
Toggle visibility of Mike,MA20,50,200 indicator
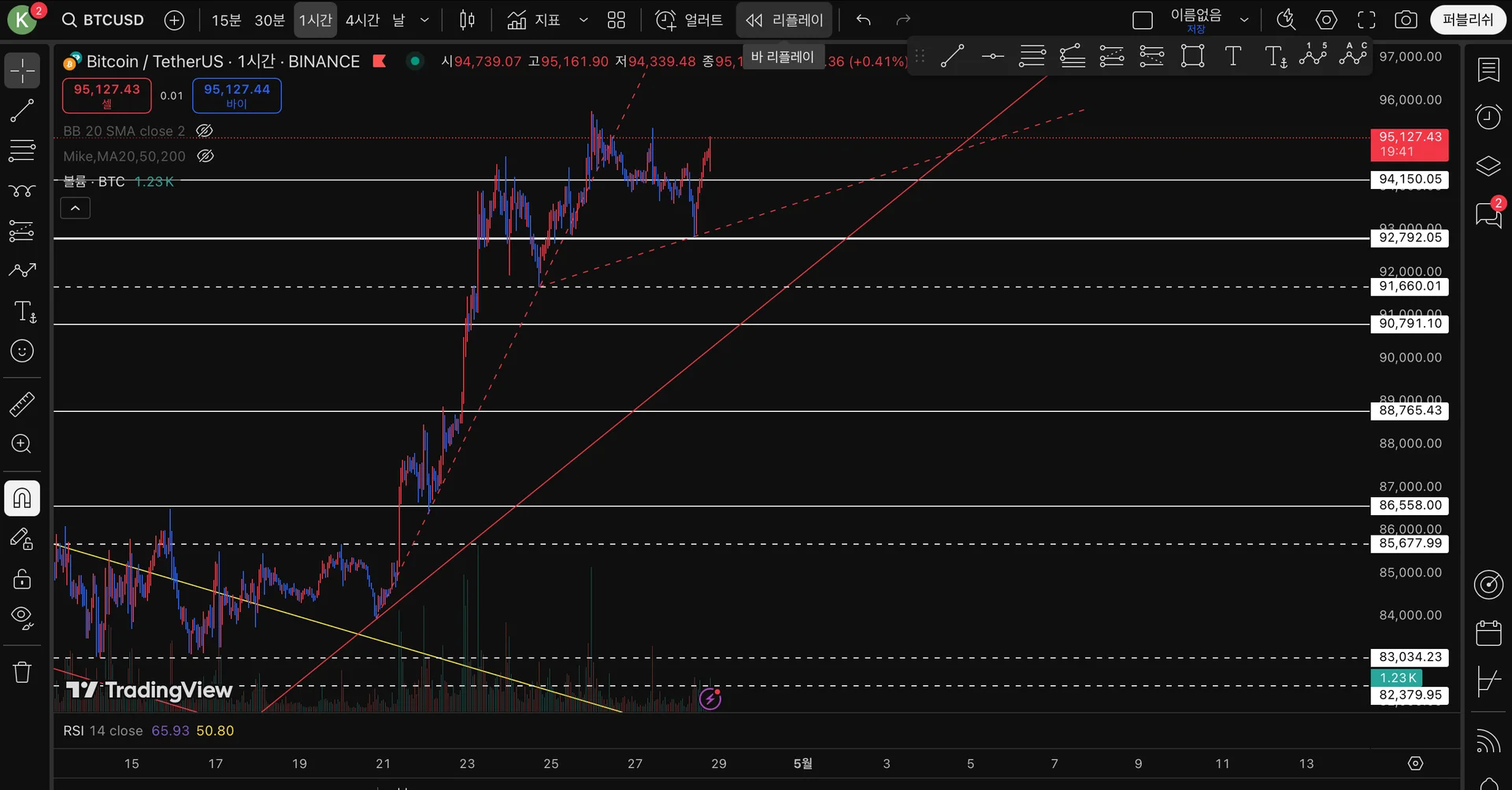click(206, 156)
